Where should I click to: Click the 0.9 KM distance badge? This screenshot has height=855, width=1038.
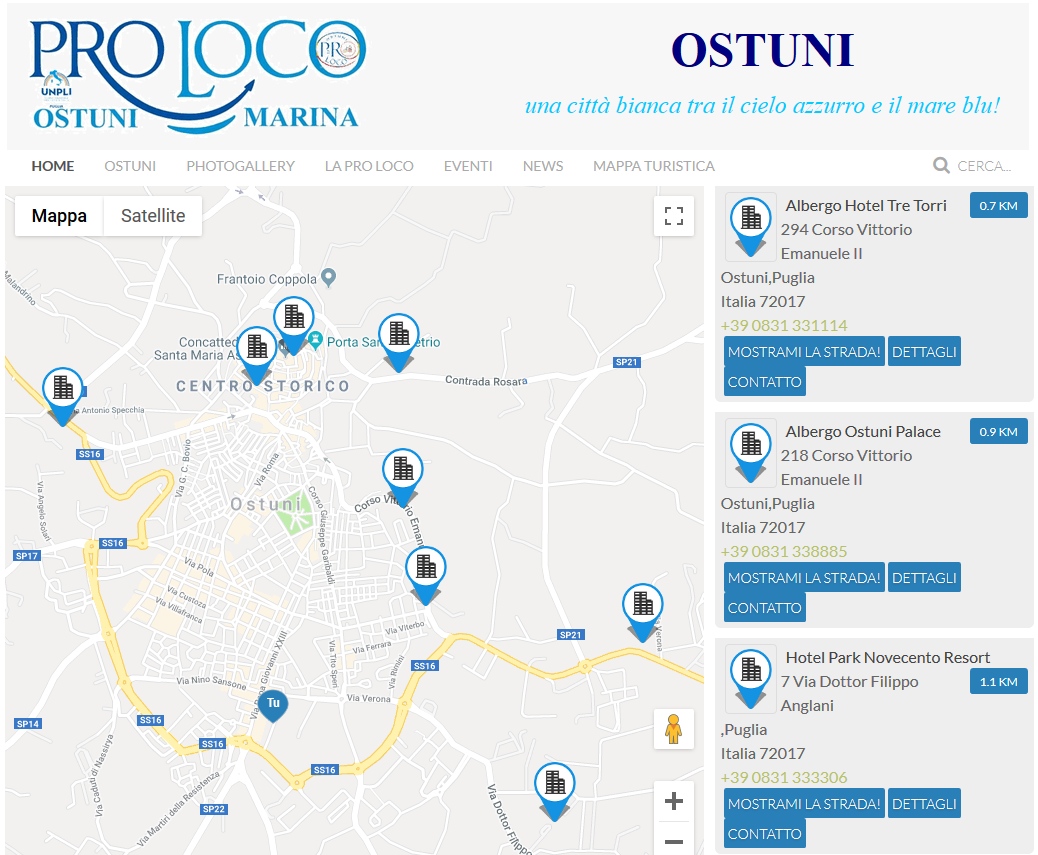click(x=998, y=431)
